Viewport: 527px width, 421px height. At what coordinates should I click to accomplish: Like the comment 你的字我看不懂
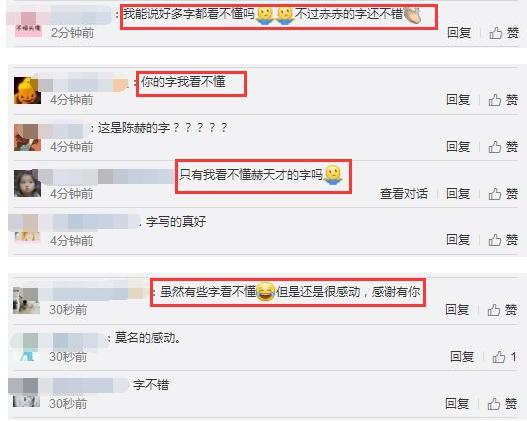coord(503,100)
